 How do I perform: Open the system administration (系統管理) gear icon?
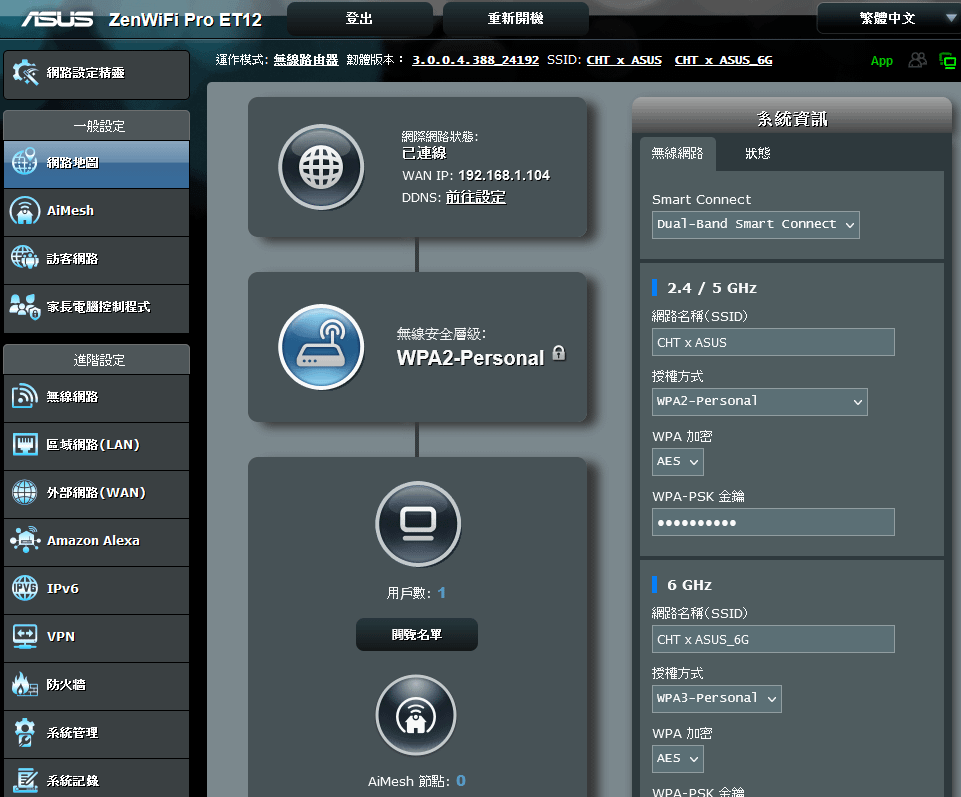[25, 733]
